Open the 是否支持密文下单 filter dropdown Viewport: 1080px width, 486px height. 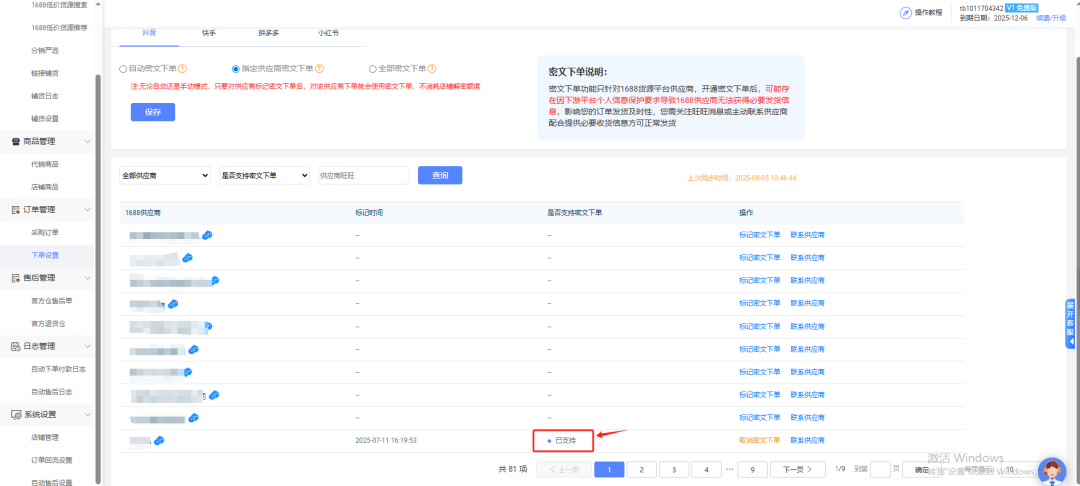264,175
